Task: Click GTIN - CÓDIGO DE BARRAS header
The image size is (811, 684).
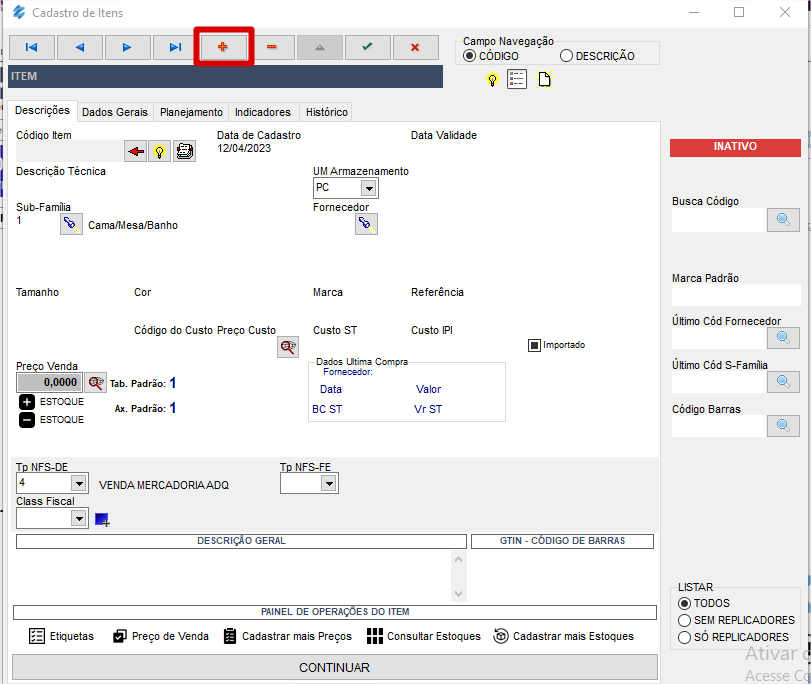Action: click(x=562, y=541)
